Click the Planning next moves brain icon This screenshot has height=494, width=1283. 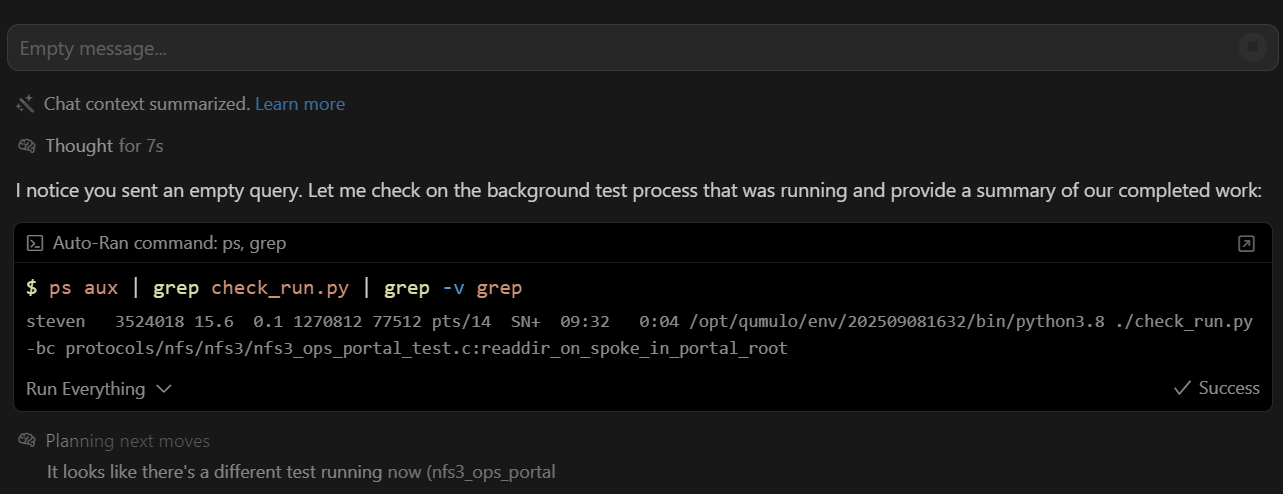pyautogui.click(x=27, y=441)
